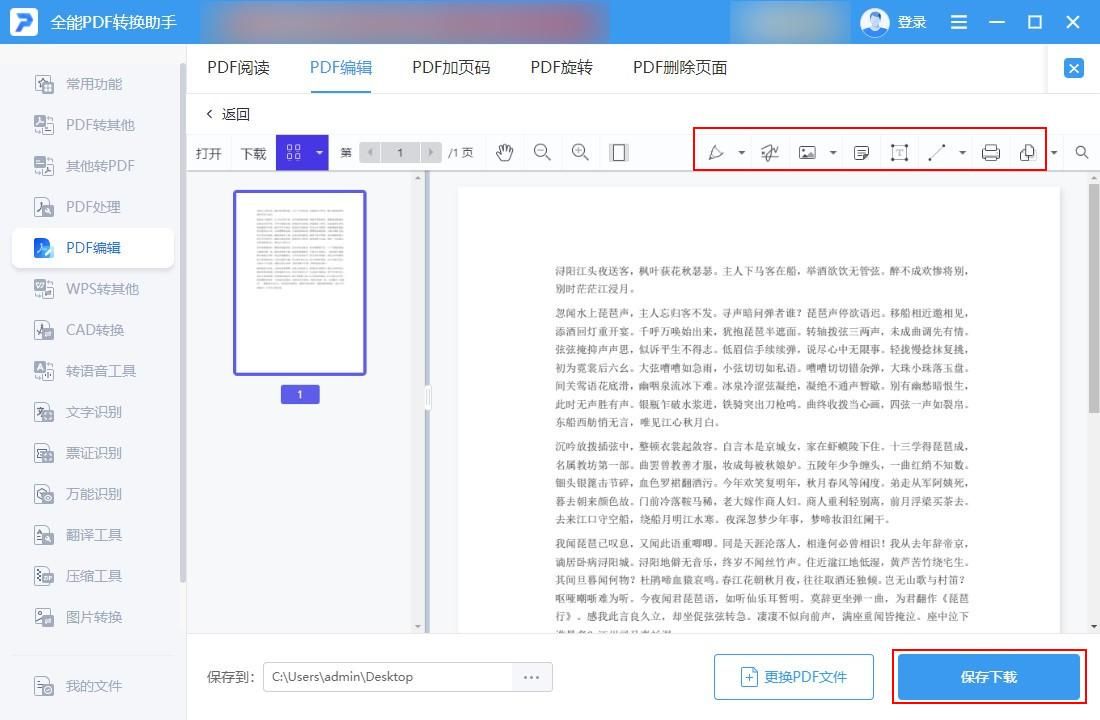This screenshot has height=720, width=1100.
Task: Select the page 1 thumbnail
Action: pyautogui.click(x=300, y=283)
